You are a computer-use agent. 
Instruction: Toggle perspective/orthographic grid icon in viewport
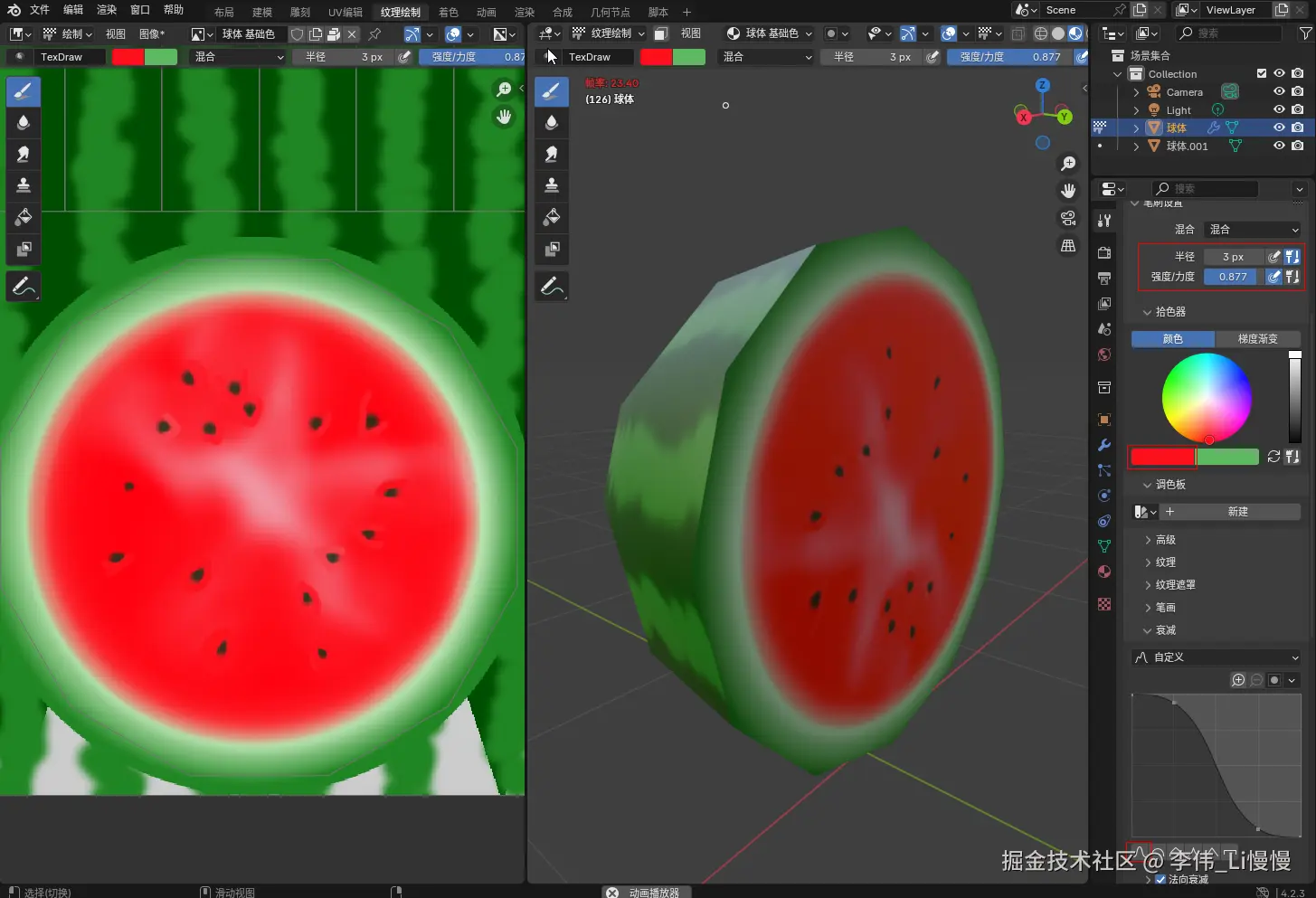[x=1068, y=246]
